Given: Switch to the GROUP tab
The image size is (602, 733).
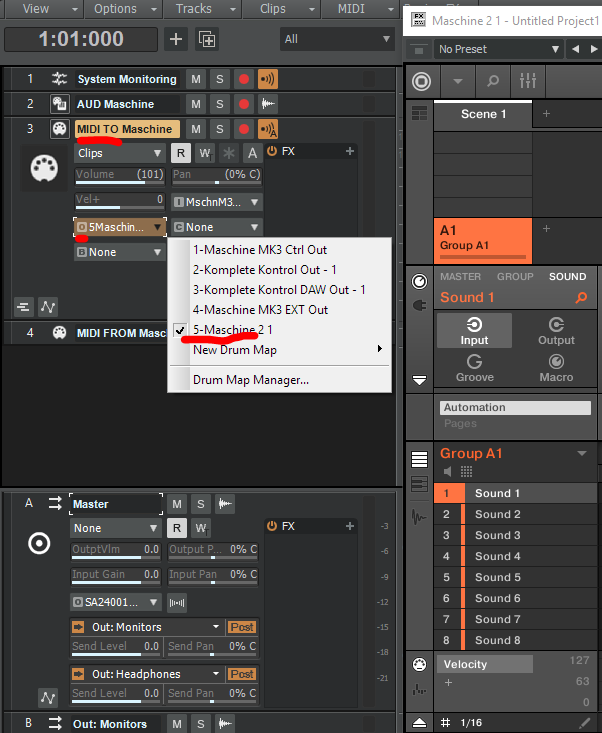Looking at the screenshot, I should (x=515, y=277).
